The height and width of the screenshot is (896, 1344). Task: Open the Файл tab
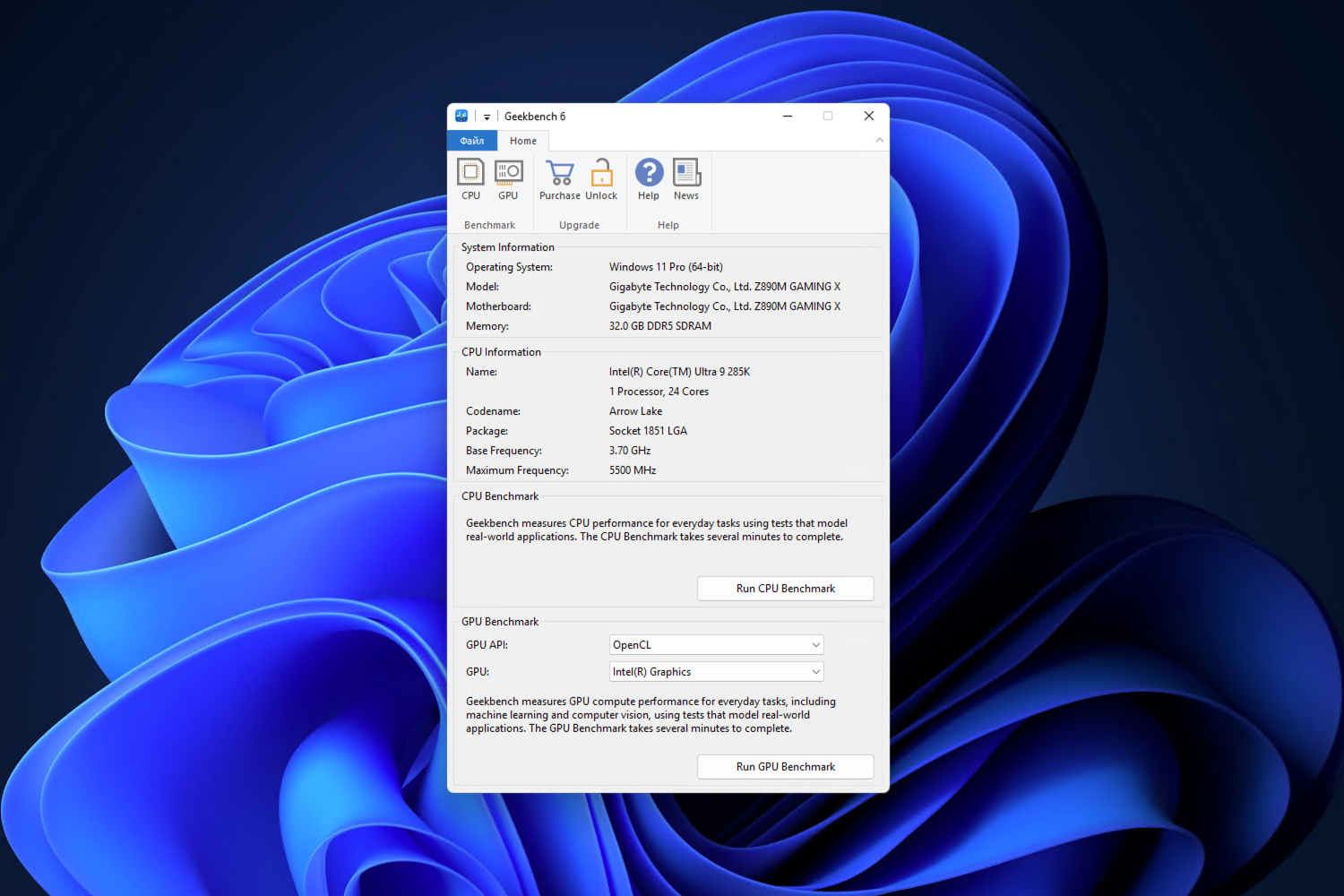pos(472,141)
